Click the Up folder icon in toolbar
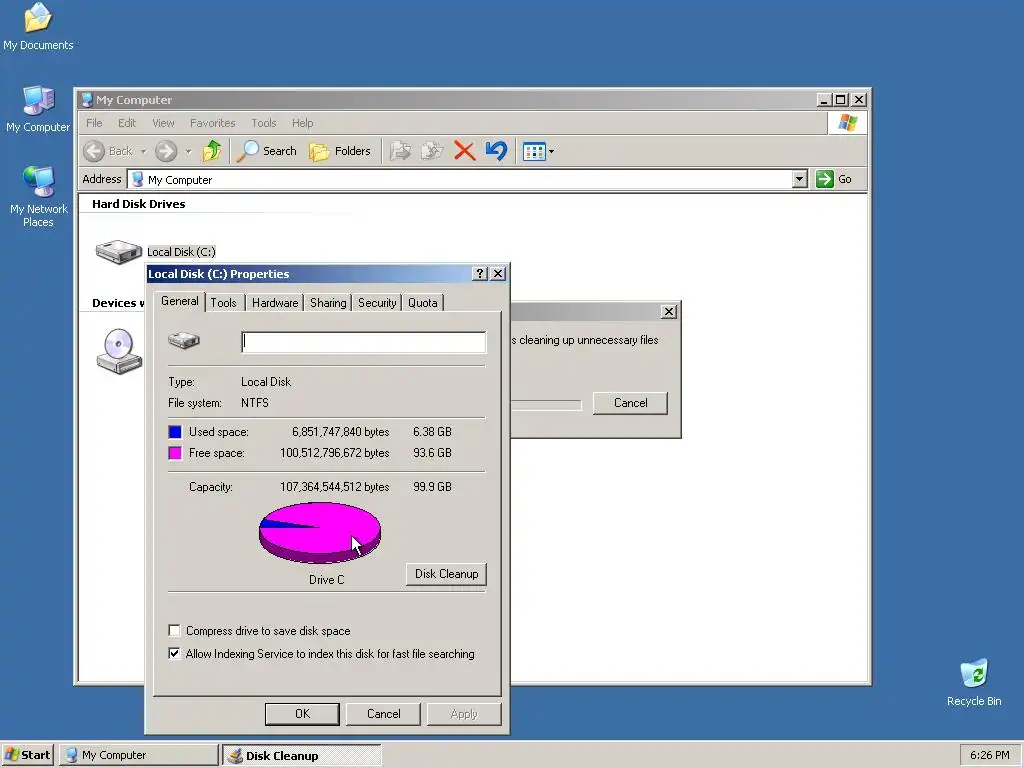The height and width of the screenshot is (768, 1024). click(x=212, y=151)
